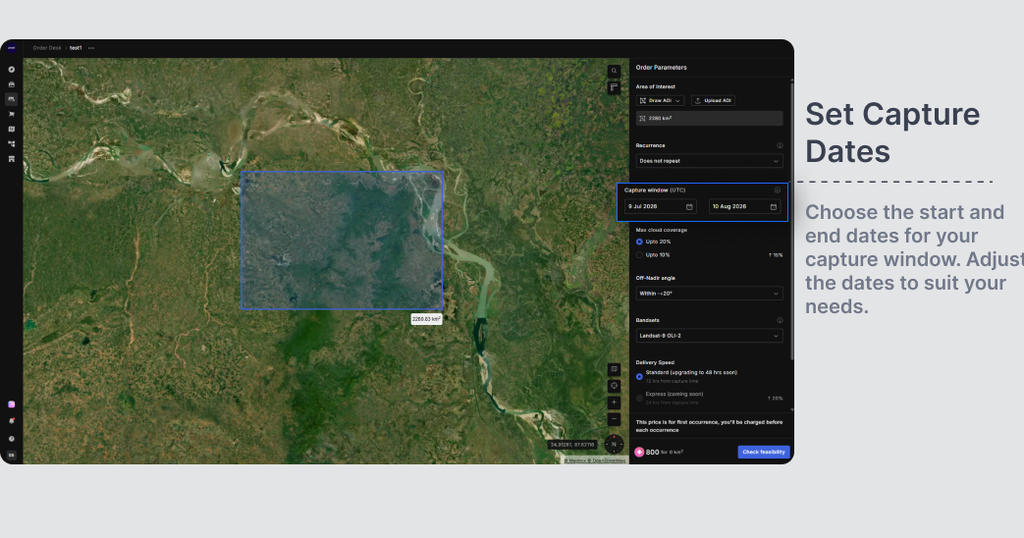Click the Upload AOI button
Screen dimensions: 1024x538
pos(713,101)
